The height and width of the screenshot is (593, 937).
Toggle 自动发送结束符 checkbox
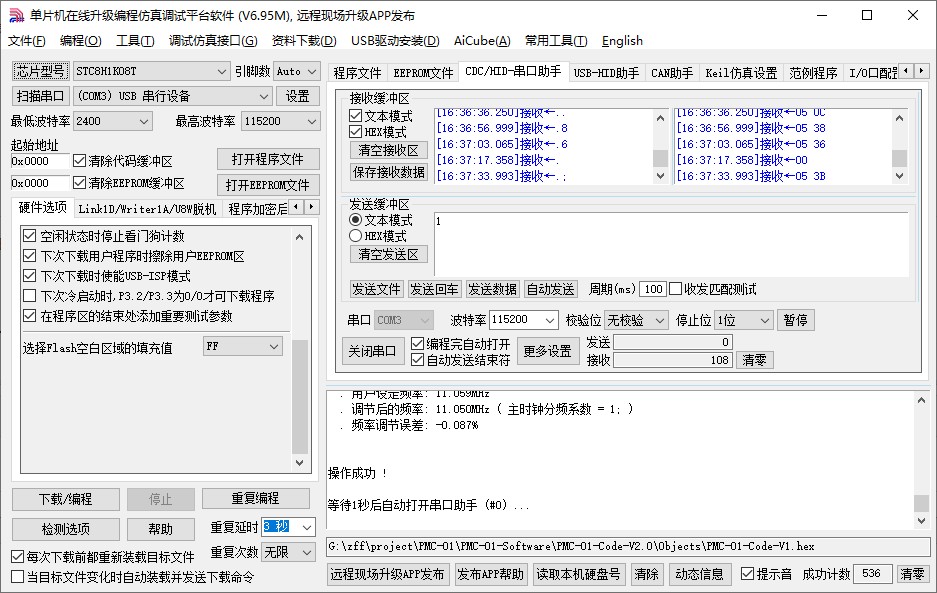(418, 360)
